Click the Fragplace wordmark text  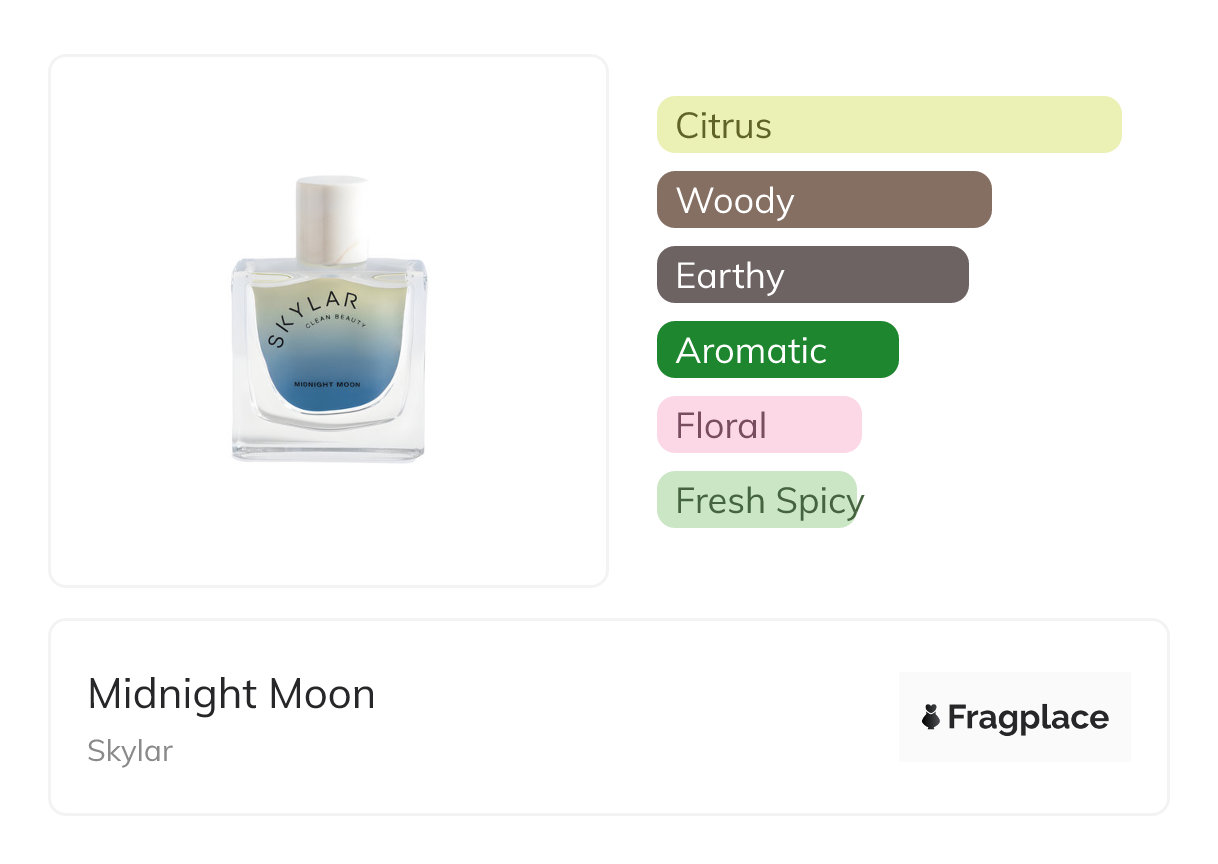pyautogui.click(x=1028, y=717)
